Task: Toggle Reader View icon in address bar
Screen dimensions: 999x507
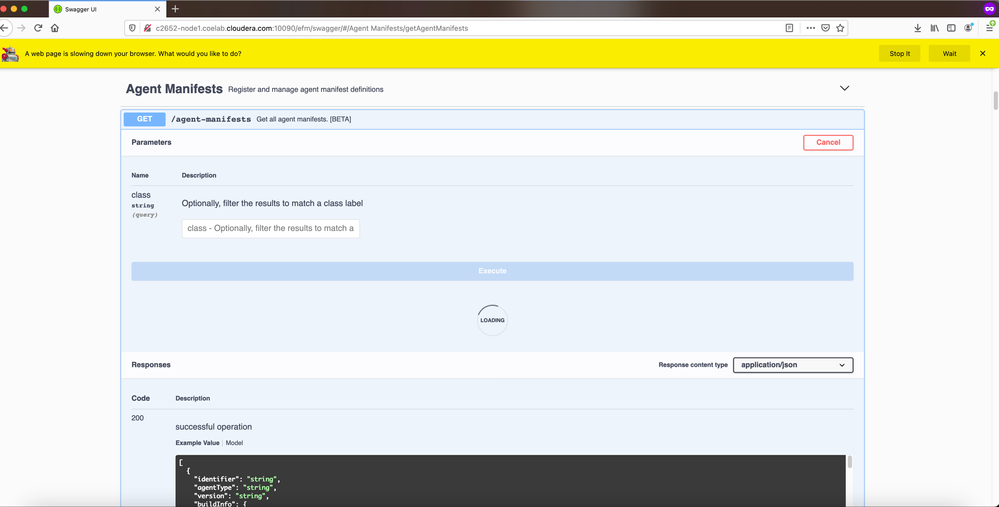Action: click(x=789, y=28)
